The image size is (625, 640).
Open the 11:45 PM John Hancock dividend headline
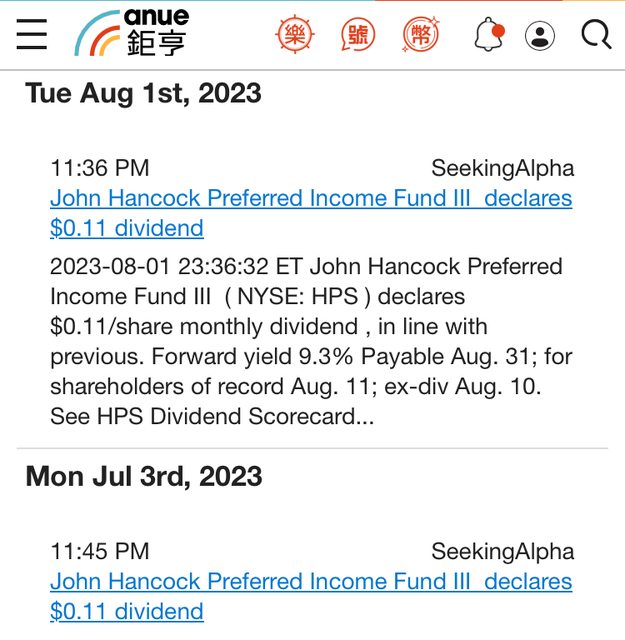pos(310,596)
